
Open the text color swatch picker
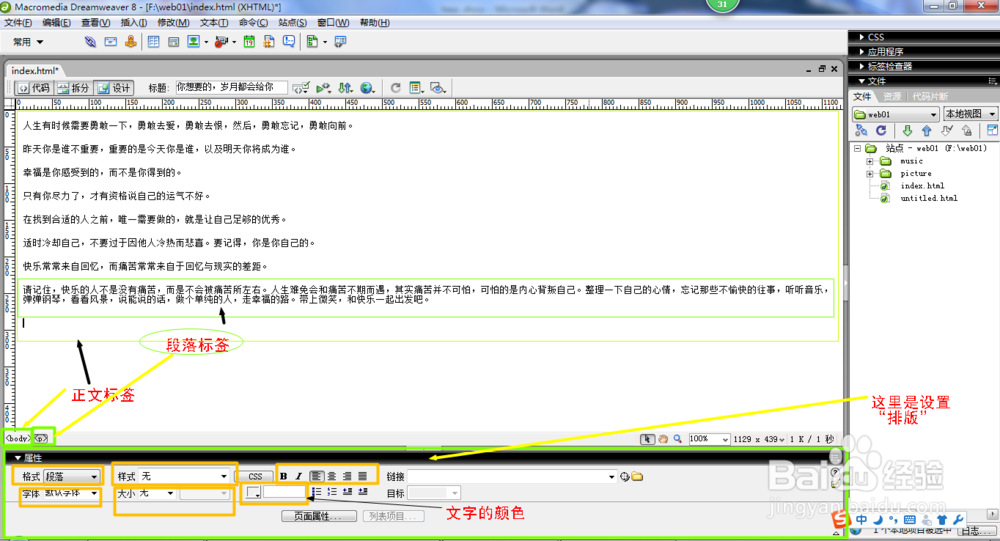coord(253,493)
